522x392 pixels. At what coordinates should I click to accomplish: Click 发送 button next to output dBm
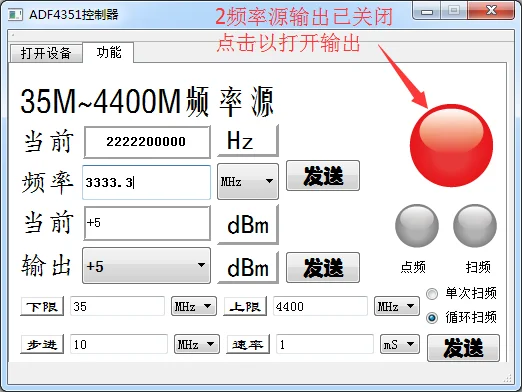click(x=323, y=268)
